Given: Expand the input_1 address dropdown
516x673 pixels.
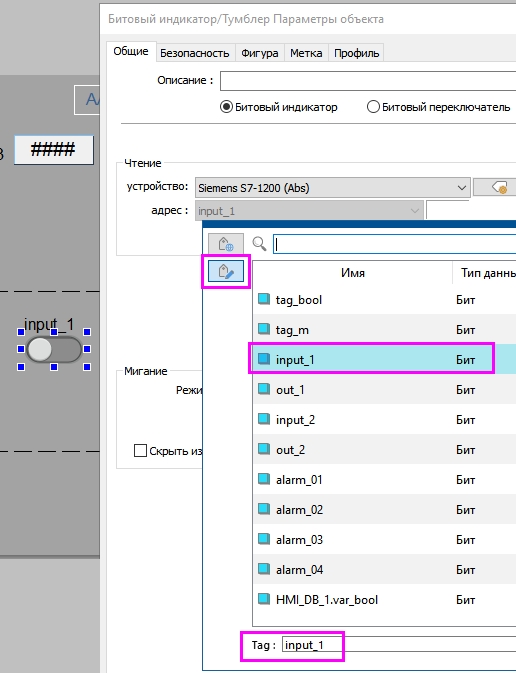Looking at the screenshot, I should (x=309, y=211).
